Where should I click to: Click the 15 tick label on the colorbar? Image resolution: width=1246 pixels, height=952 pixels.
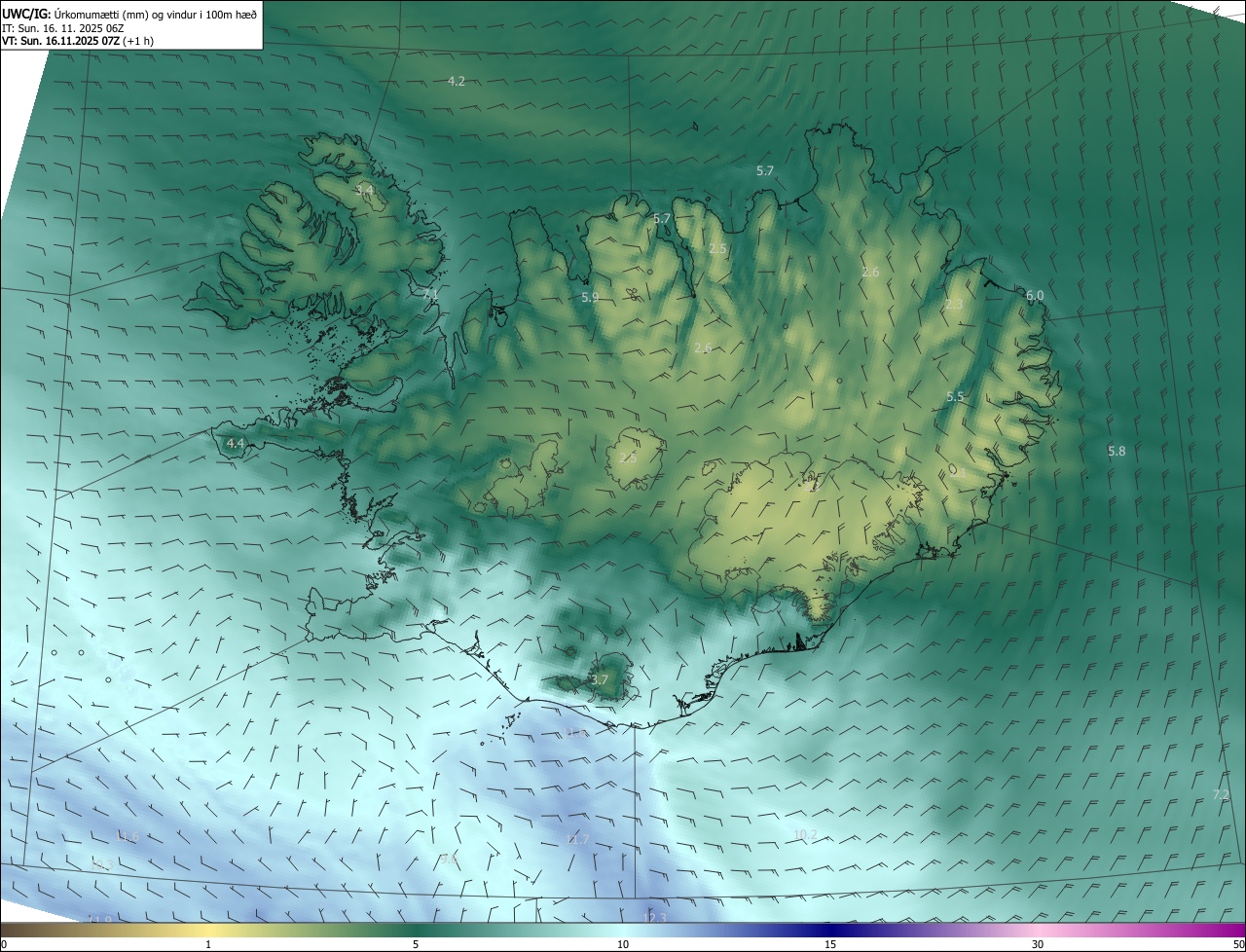(830, 944)
